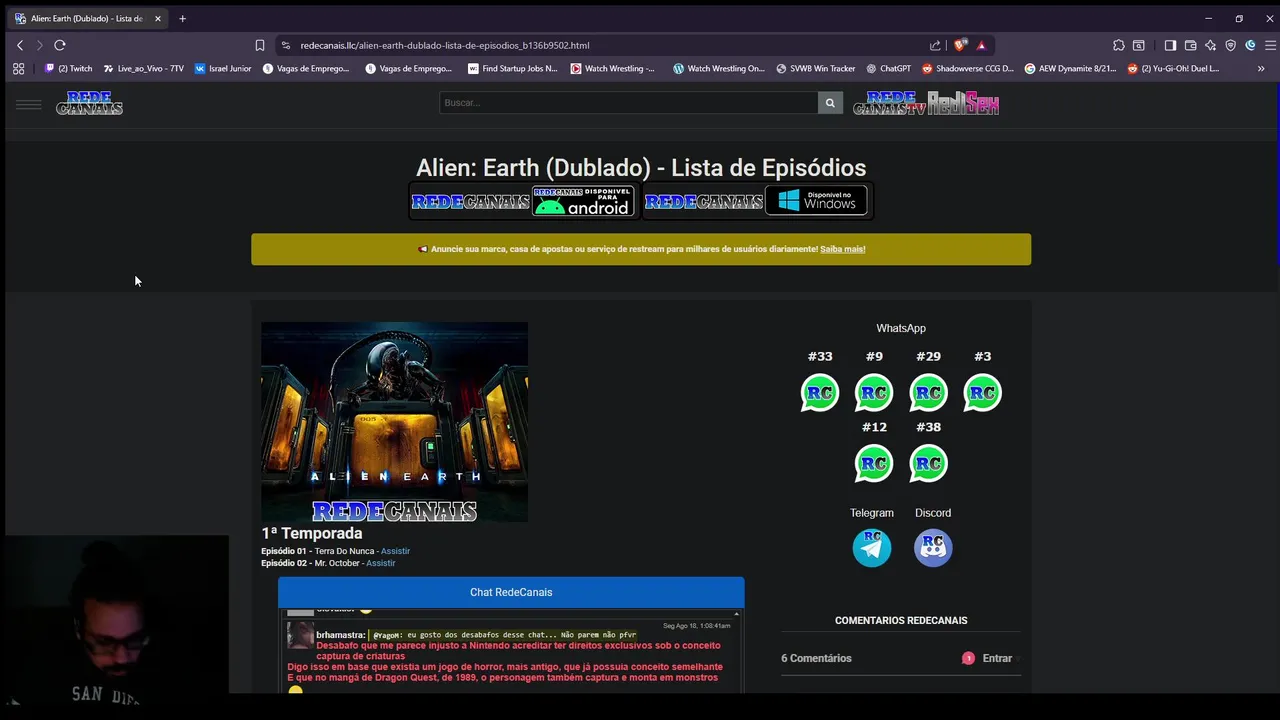Image resolution: width=1280 pixels, height=720 pixels.
Task: Open the Israel Junior bookmark
Action: point(223,69)
